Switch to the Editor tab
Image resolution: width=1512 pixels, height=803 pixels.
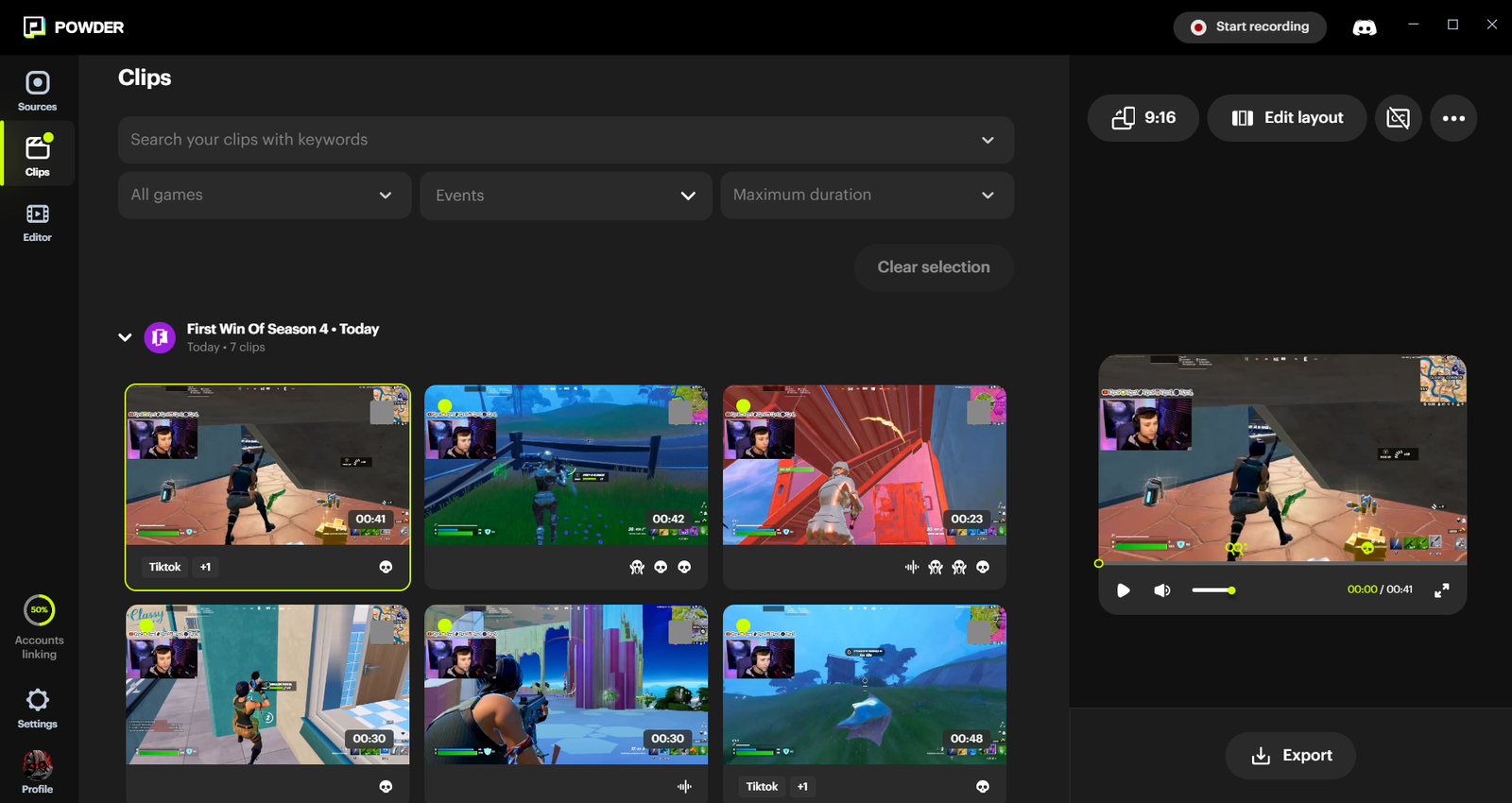(38, 223)
